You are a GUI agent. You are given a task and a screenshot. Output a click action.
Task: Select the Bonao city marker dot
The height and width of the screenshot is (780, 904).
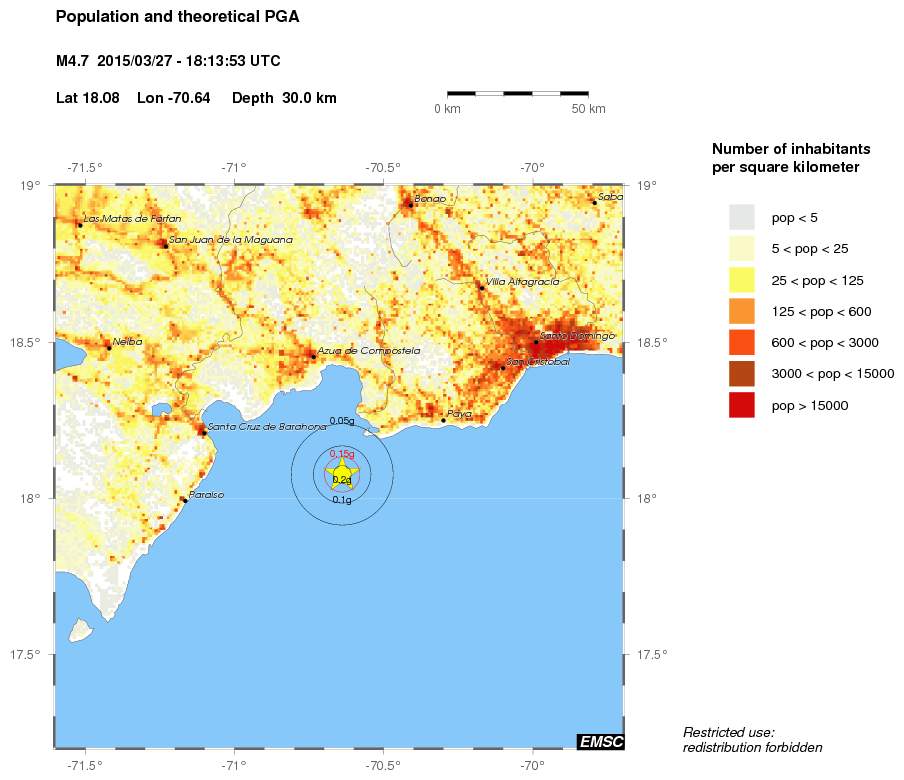410,204
